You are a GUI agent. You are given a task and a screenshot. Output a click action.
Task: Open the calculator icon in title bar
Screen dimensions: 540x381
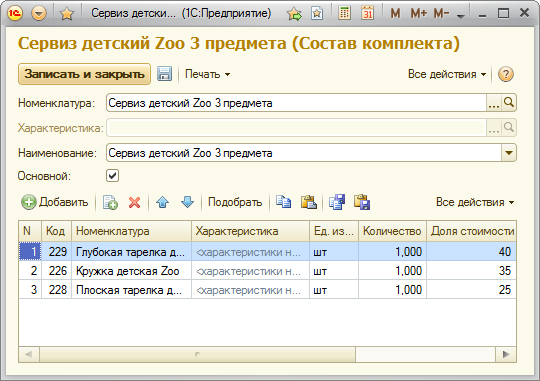pyautogui.click(x=344, y=13)
